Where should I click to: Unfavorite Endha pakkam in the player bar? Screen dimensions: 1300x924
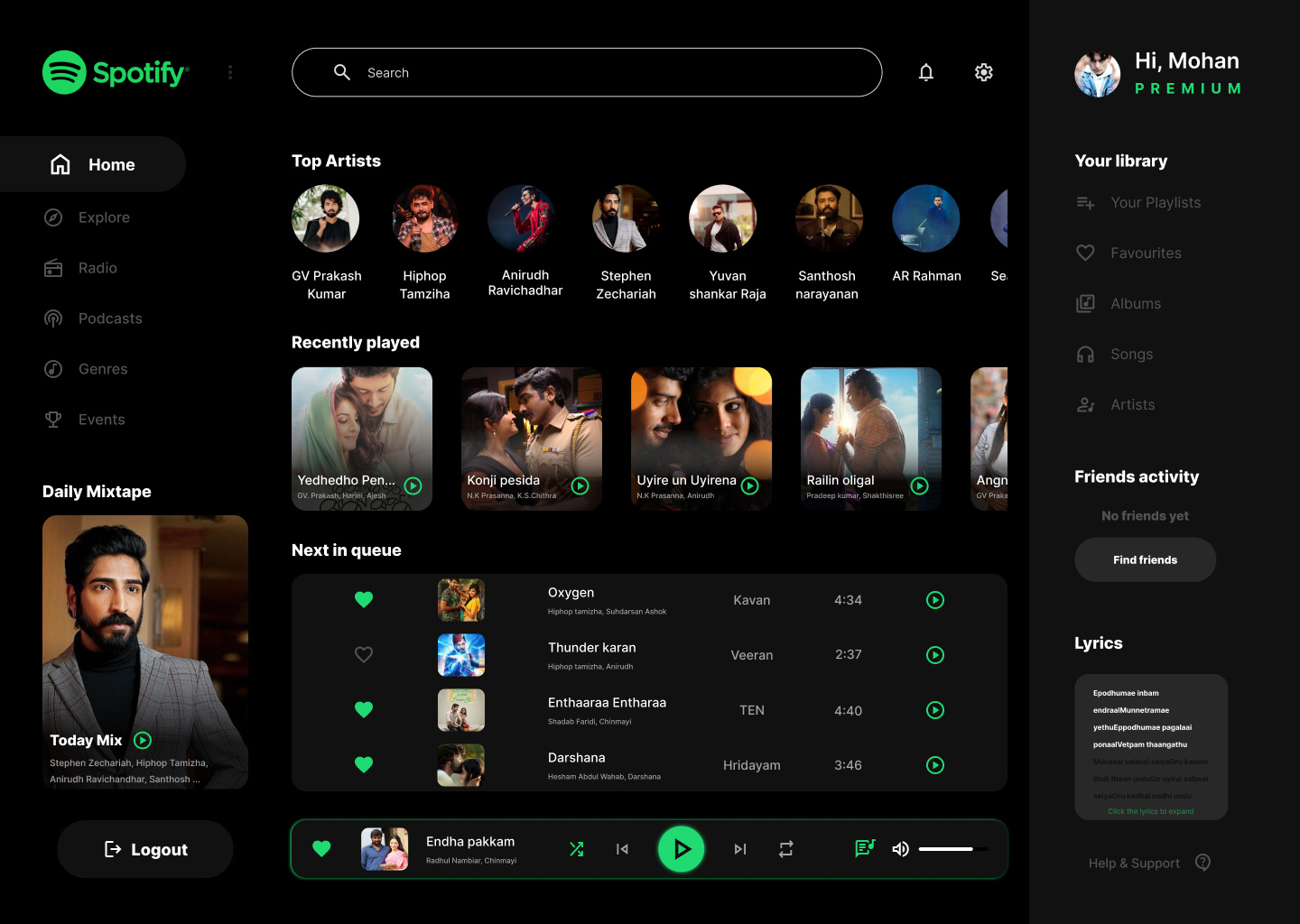coord(321,849)
